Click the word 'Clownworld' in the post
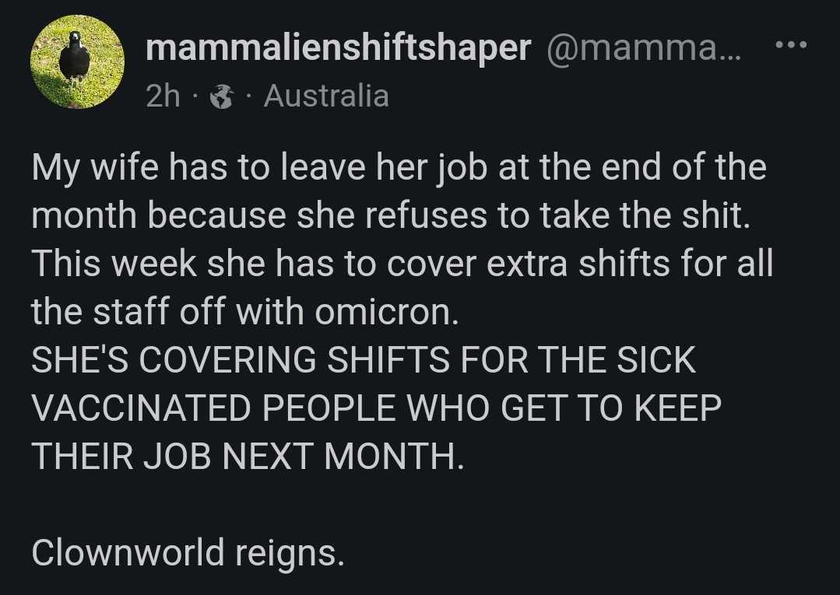This screenshot has width=840, height=595. click(128, 552)
